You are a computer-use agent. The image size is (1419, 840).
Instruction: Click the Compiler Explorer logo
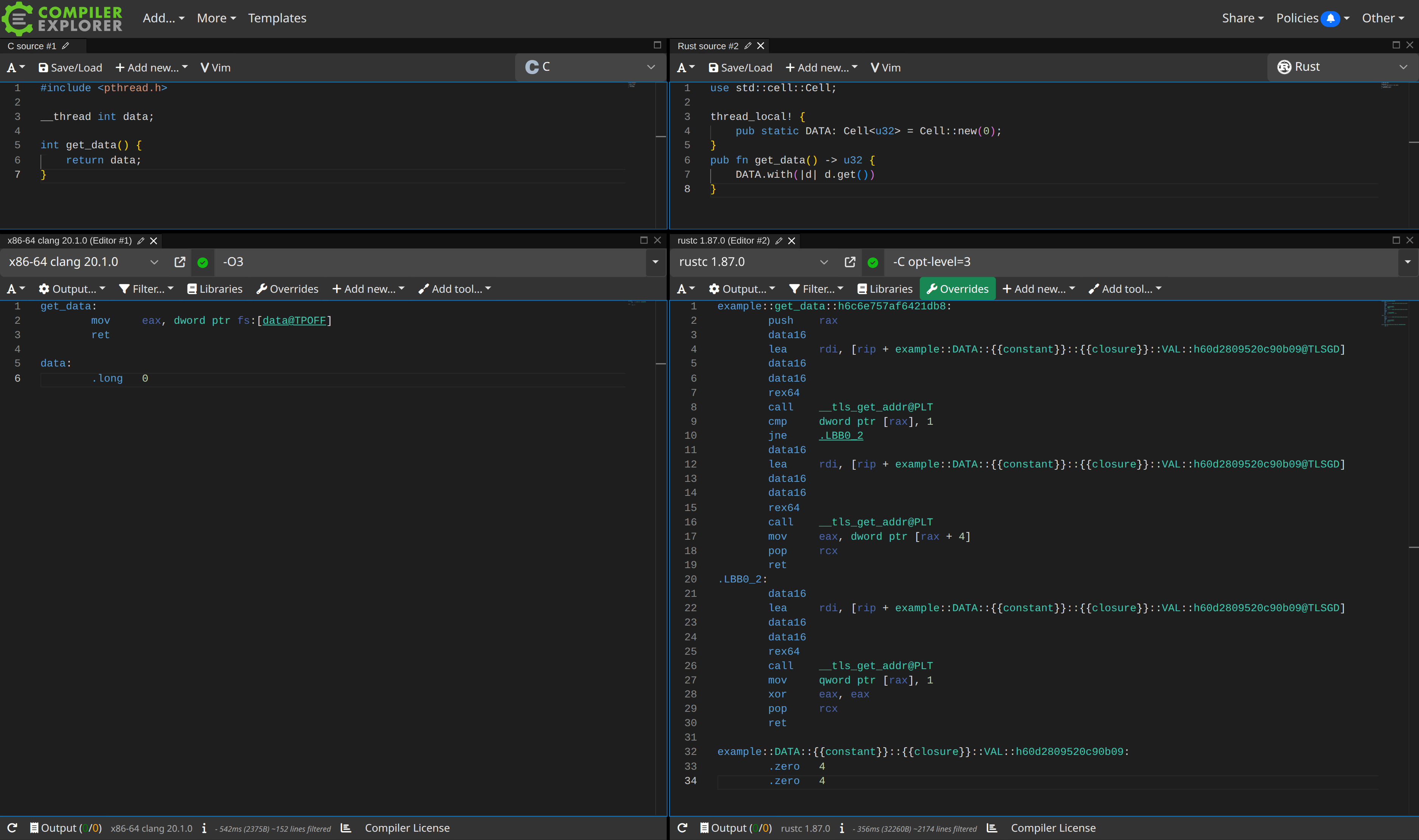[62, 19]
